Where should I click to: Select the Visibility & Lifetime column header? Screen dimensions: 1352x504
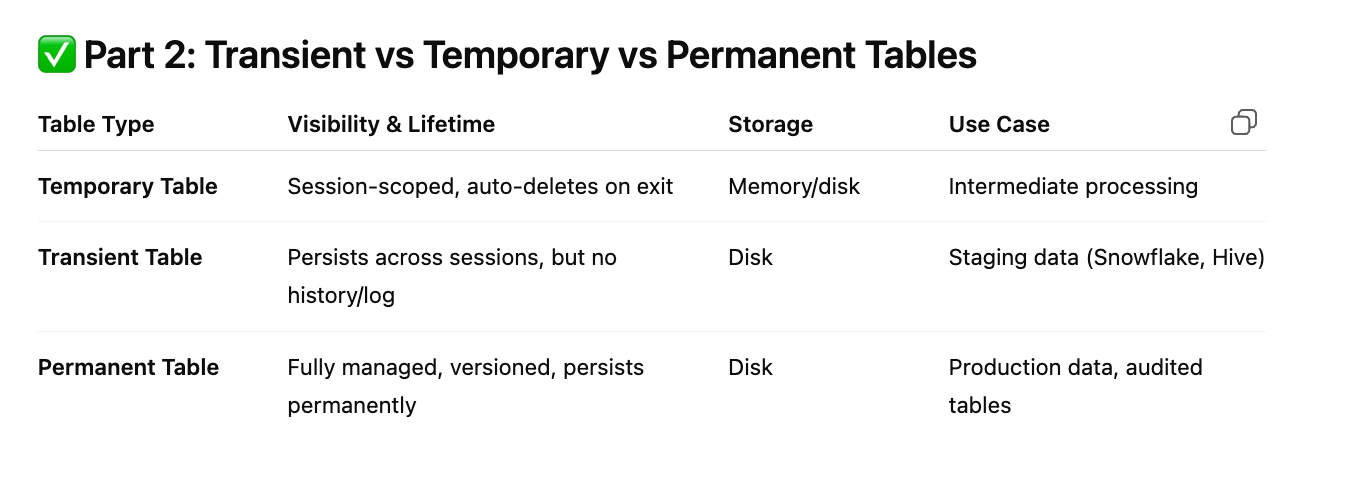(391, 125)
